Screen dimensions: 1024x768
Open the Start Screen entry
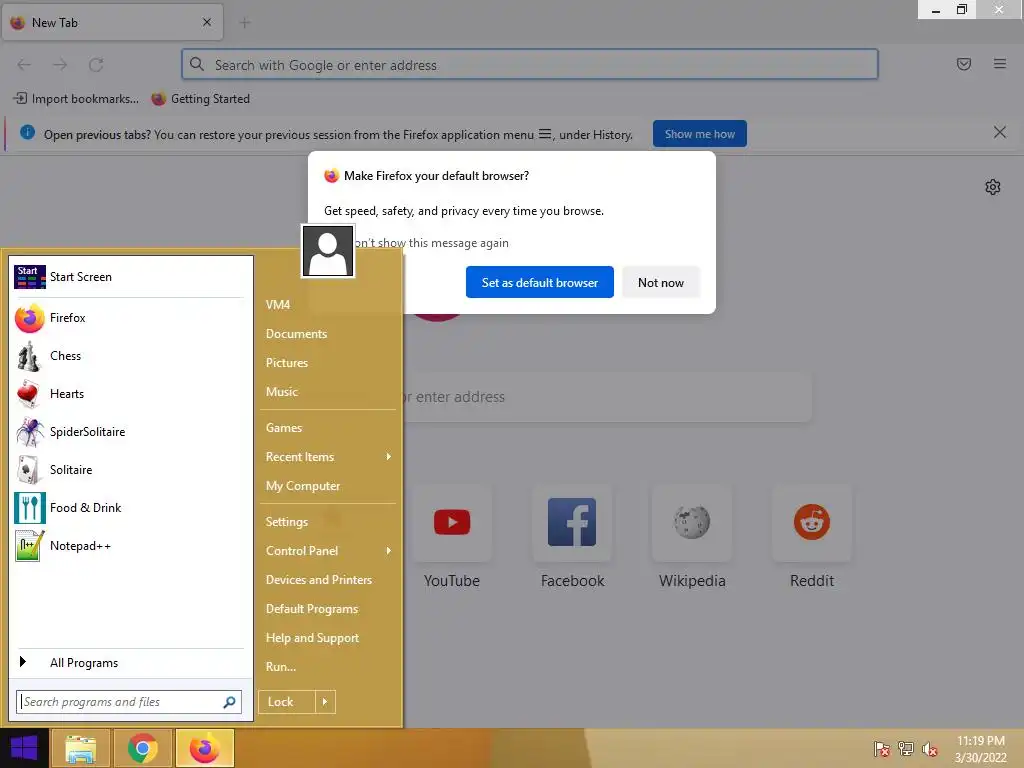click(x=129, y=277)
